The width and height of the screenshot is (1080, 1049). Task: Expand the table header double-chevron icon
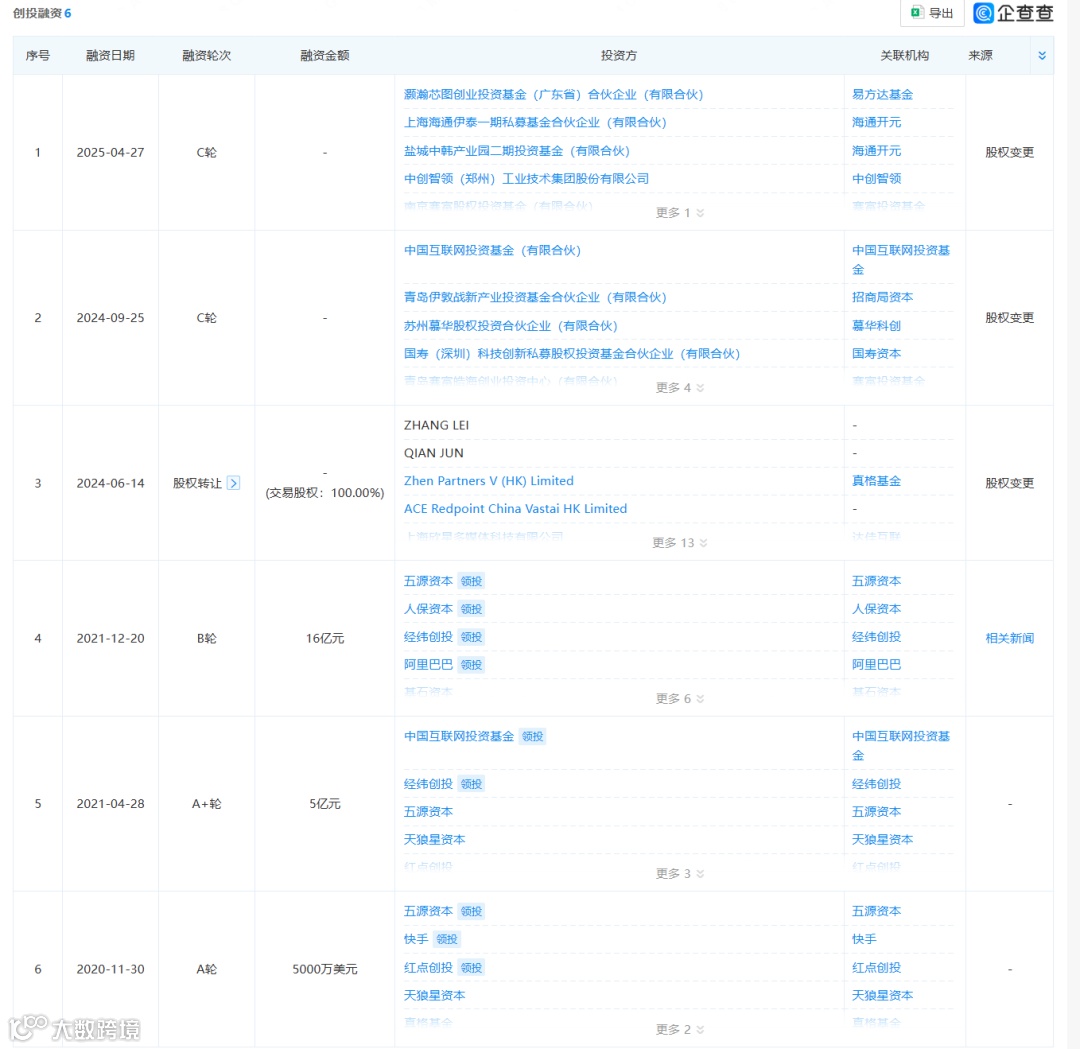(1041, 56)
